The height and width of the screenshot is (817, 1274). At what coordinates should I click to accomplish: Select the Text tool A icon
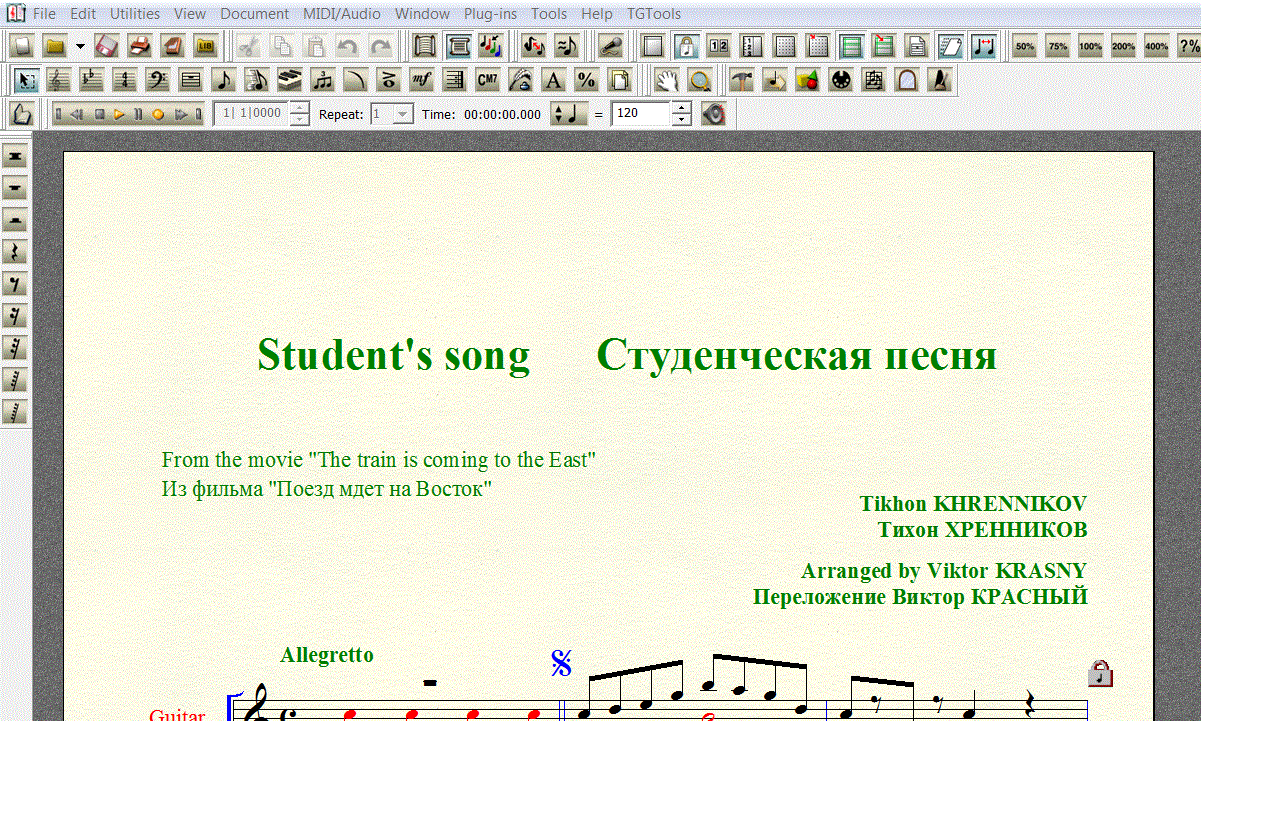tap(554, 80)
